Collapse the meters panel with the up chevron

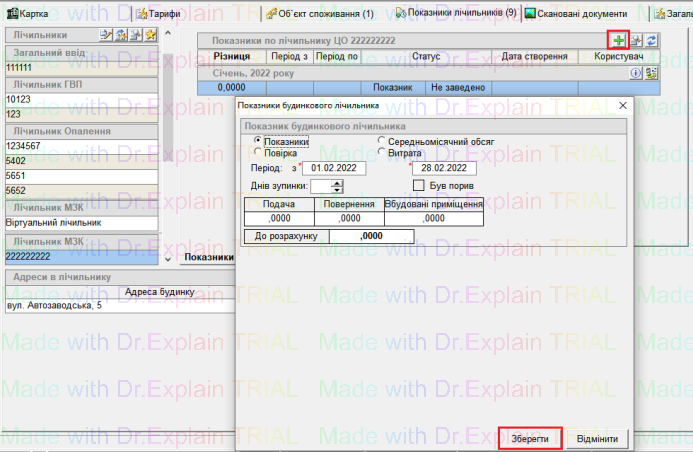click(168, 35)
